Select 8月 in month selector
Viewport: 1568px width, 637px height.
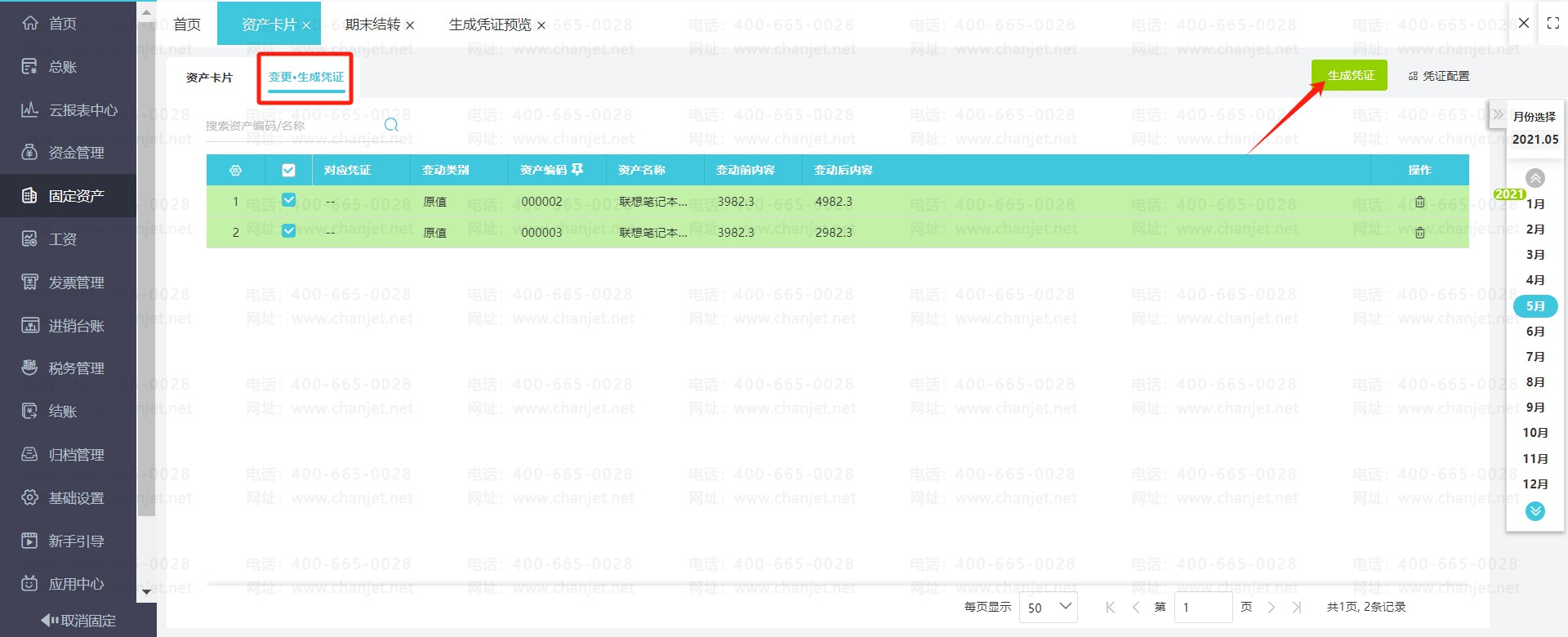(x=1535, y=382)
